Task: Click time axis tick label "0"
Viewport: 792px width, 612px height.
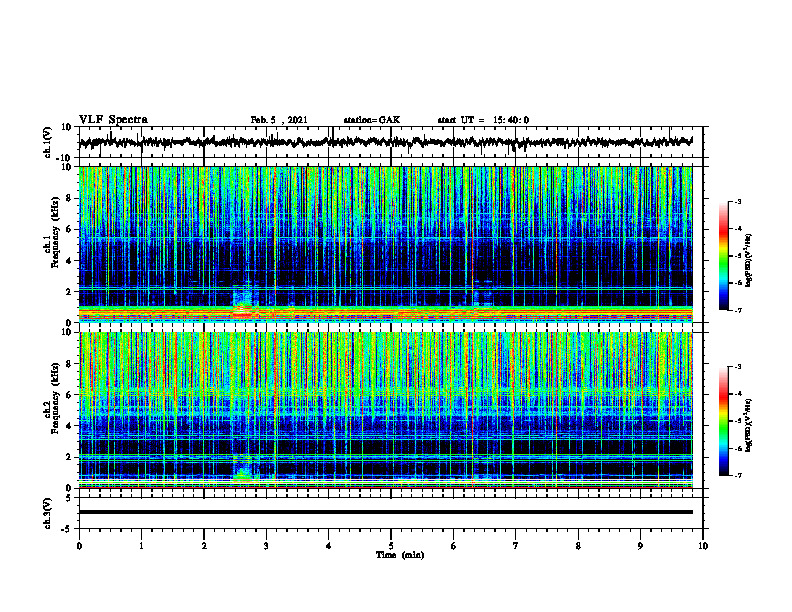Action: coord(79,546)
